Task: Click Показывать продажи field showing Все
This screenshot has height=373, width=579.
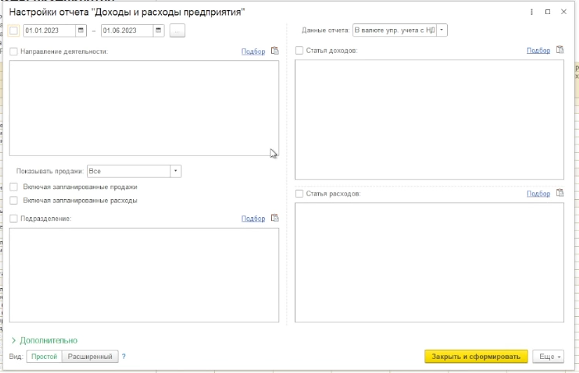Action: click(129, 171)
